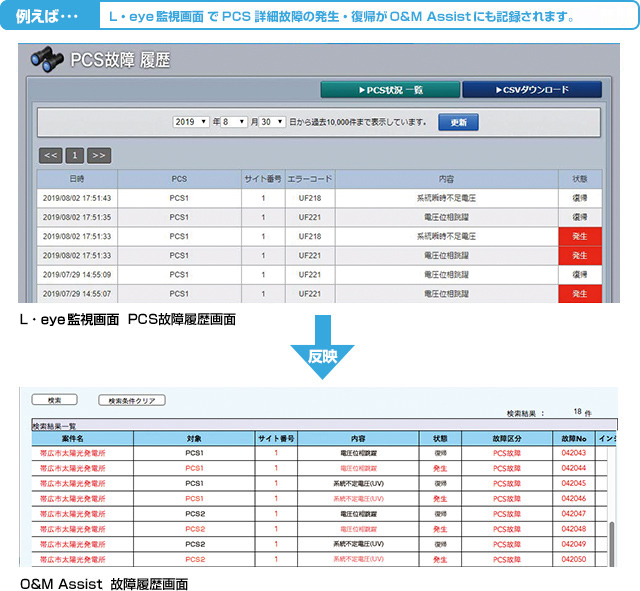Open fault number 042049

coord(574,544)
